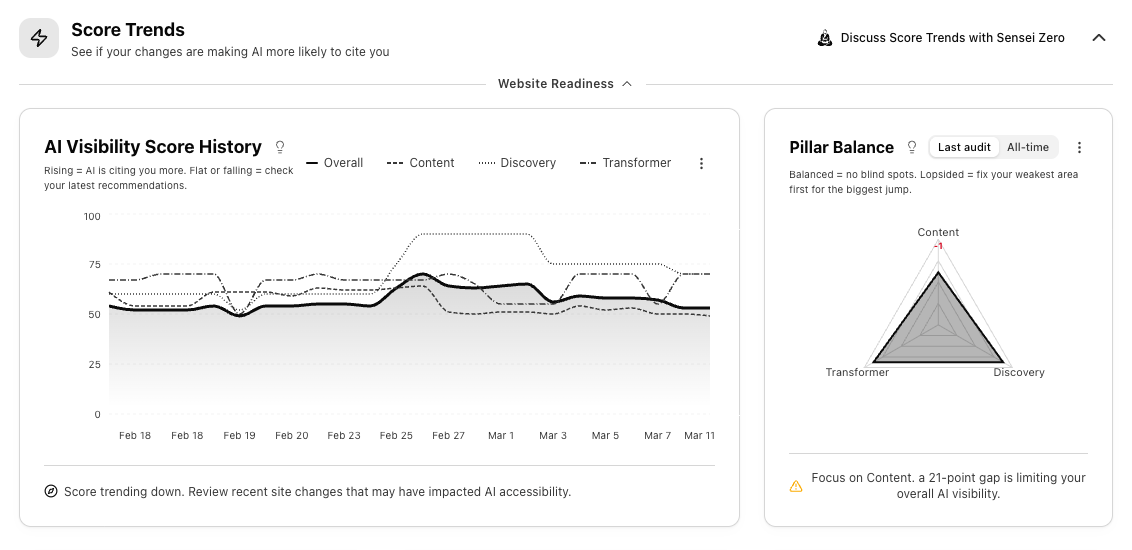This screenshot has width=1132, height=550.
Task: Switch to the All-time tab
Action: [1028, 147]
